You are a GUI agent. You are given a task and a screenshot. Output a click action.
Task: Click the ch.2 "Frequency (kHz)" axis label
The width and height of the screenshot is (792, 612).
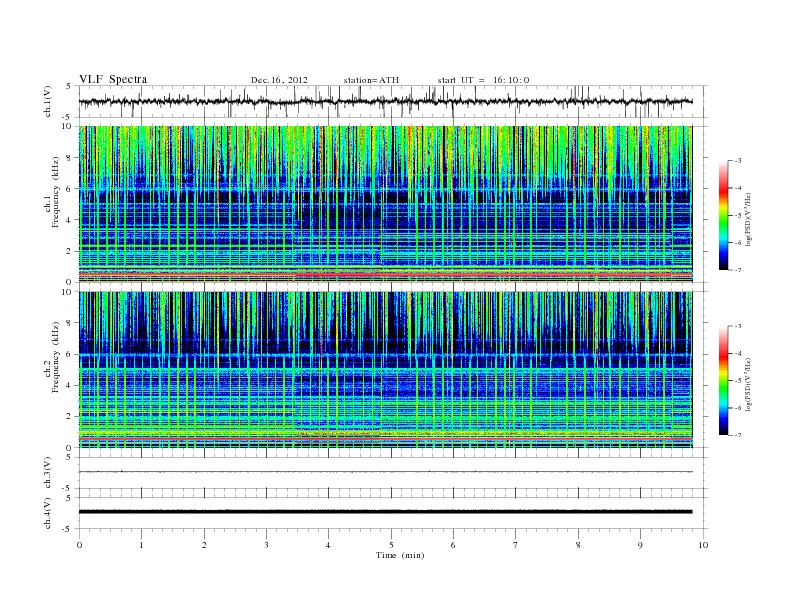(55, 356)
